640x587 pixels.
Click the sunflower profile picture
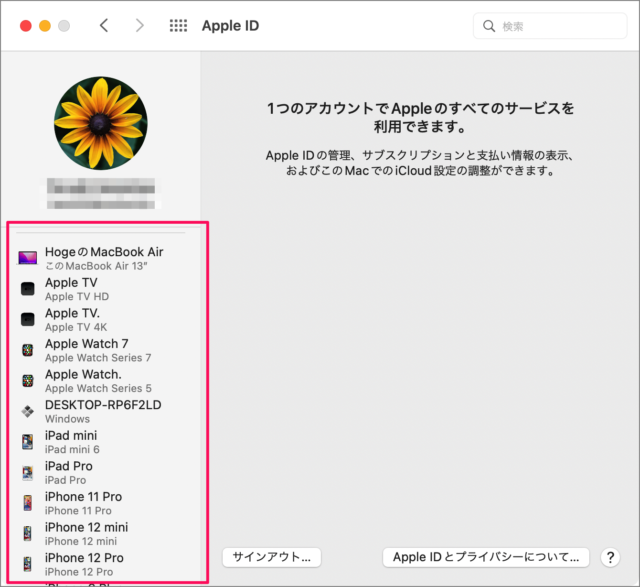pos(101,123)
